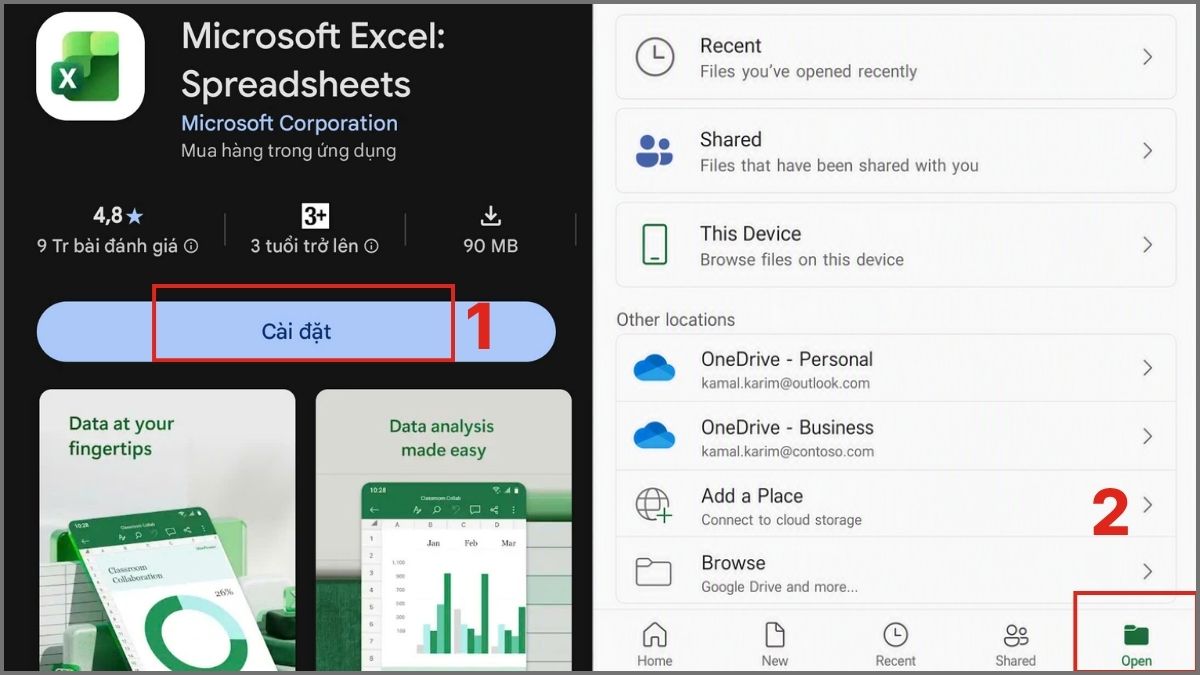Open the Microsoft Corporation developer link
Screen dimensions: 1200x675
[289, 123]
